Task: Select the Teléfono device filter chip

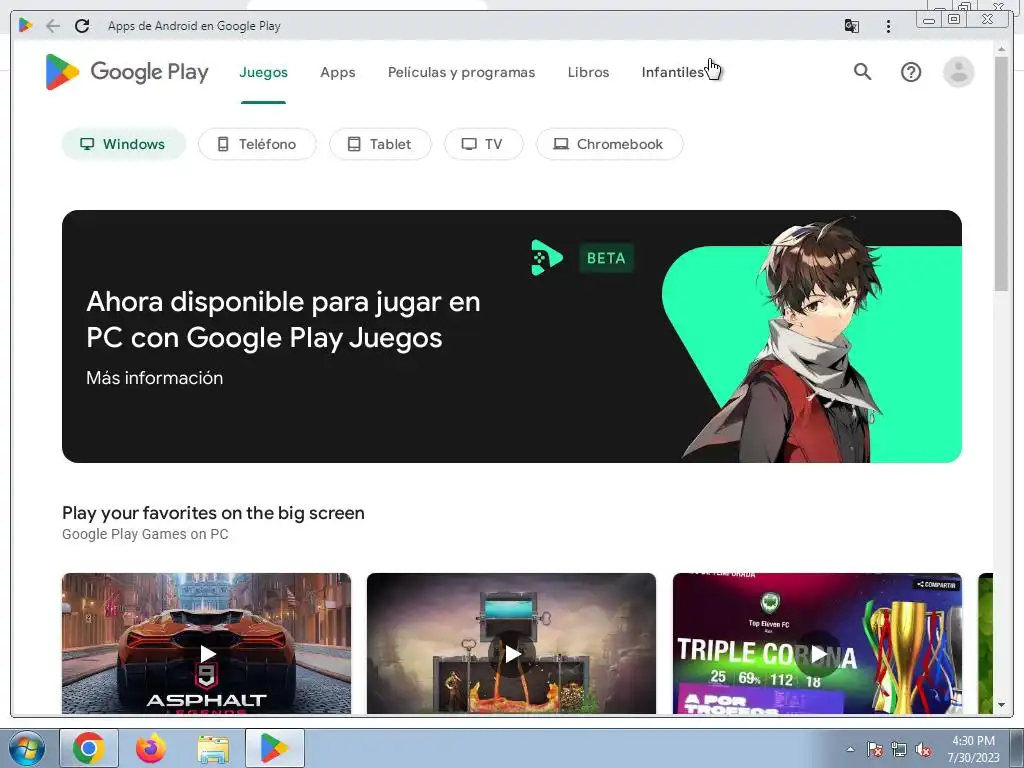Action: 257,144
